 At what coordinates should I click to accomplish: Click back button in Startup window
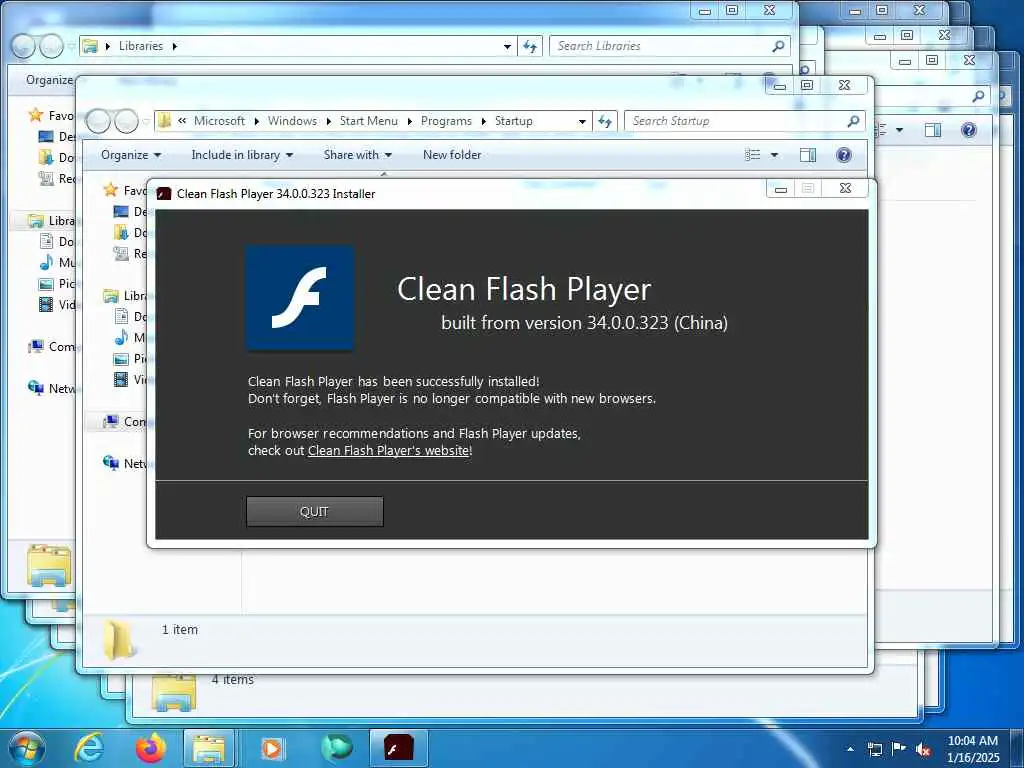point(98,121)
